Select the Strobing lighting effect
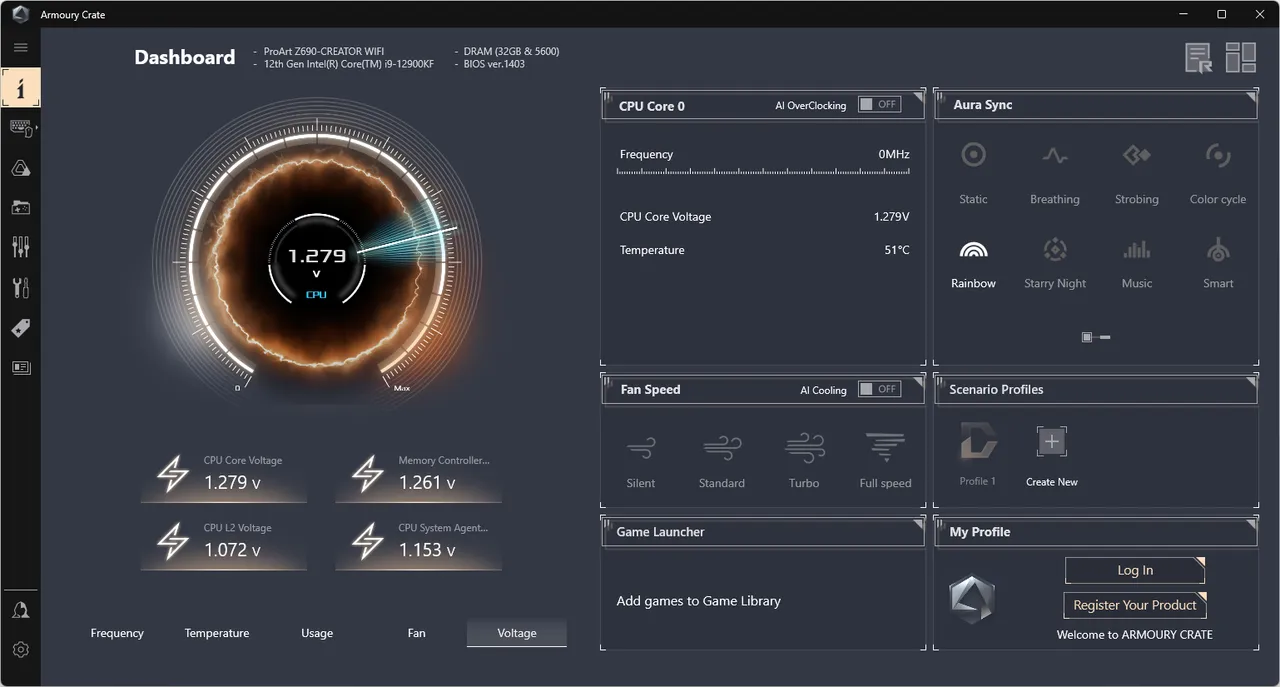Screen dimensions: 1280x687 coord(1137,172)
